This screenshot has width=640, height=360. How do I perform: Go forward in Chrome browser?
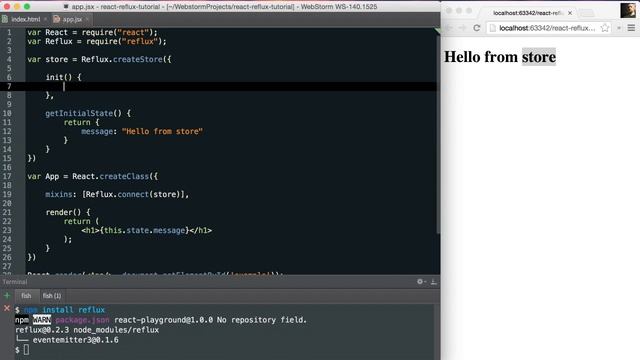[462, 28]
